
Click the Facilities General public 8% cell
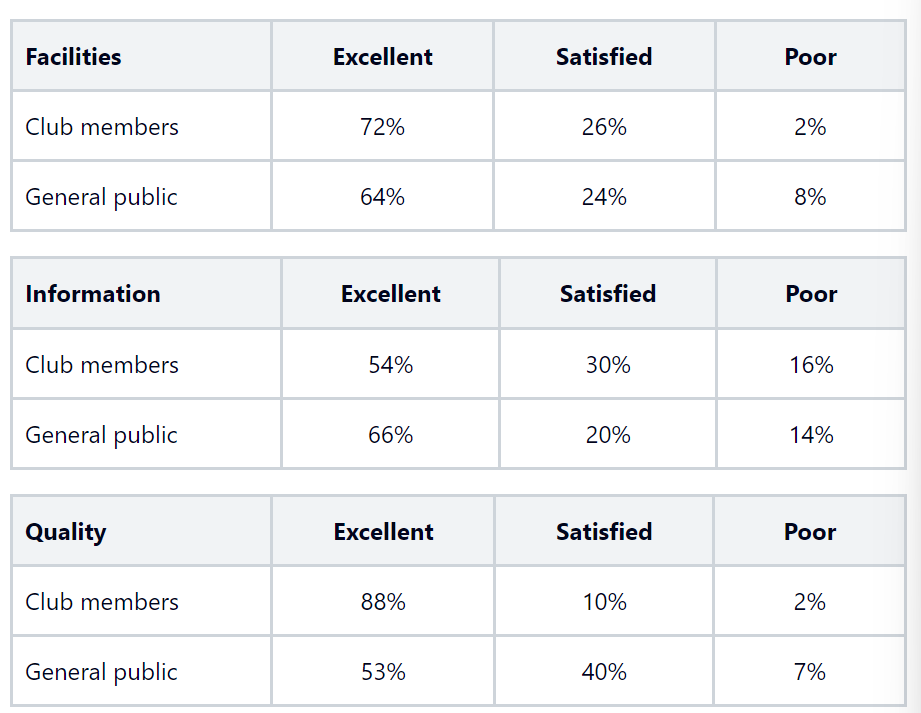(x=810, y=197)
